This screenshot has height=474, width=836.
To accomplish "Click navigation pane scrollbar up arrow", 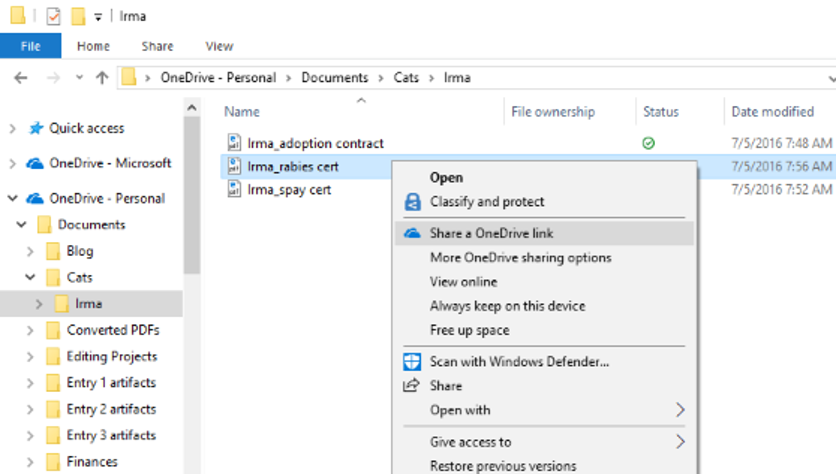I will pyautogui.click(x=192, y=108).
